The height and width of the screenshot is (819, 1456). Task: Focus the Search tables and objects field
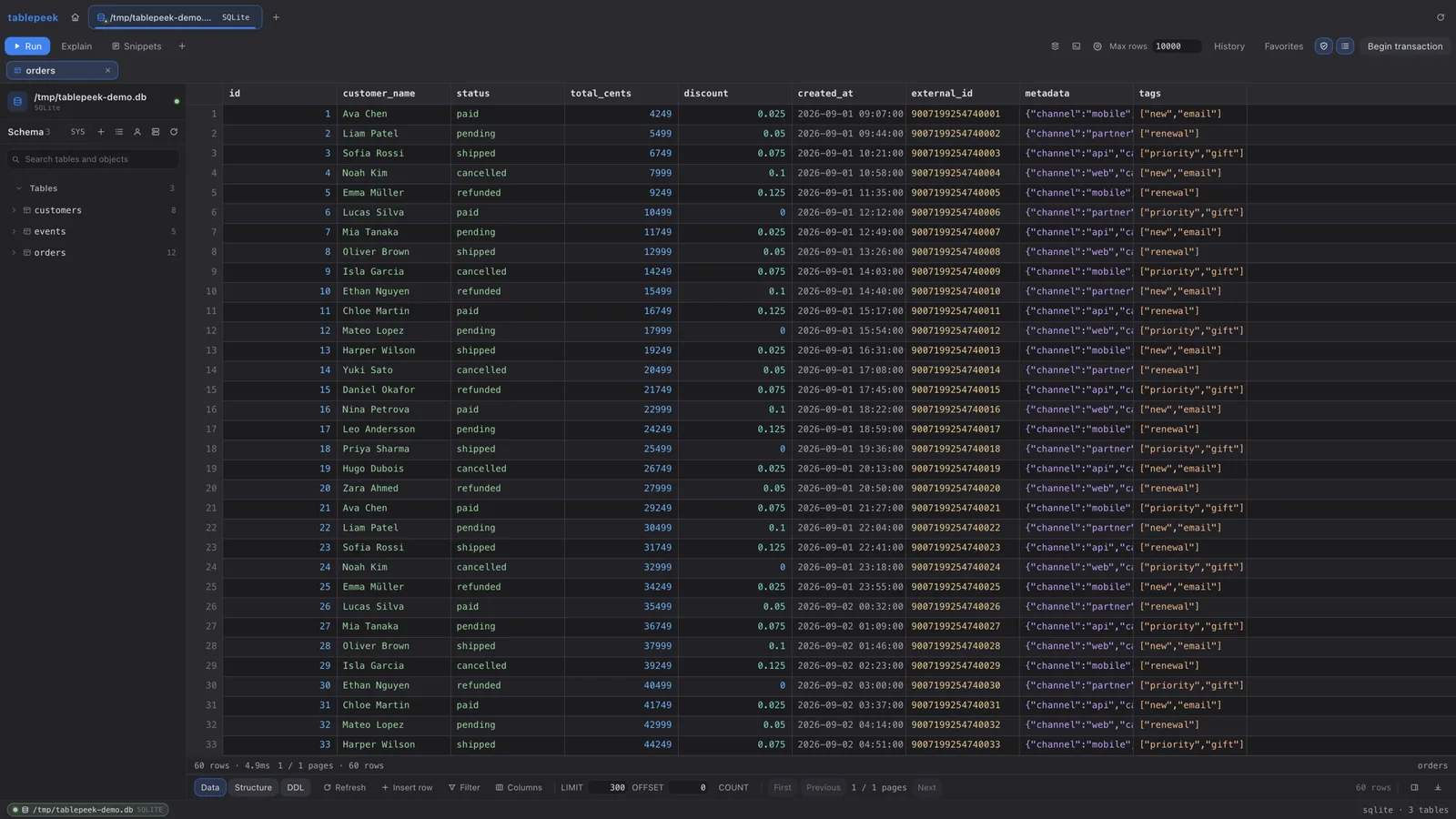click(93, 159)
